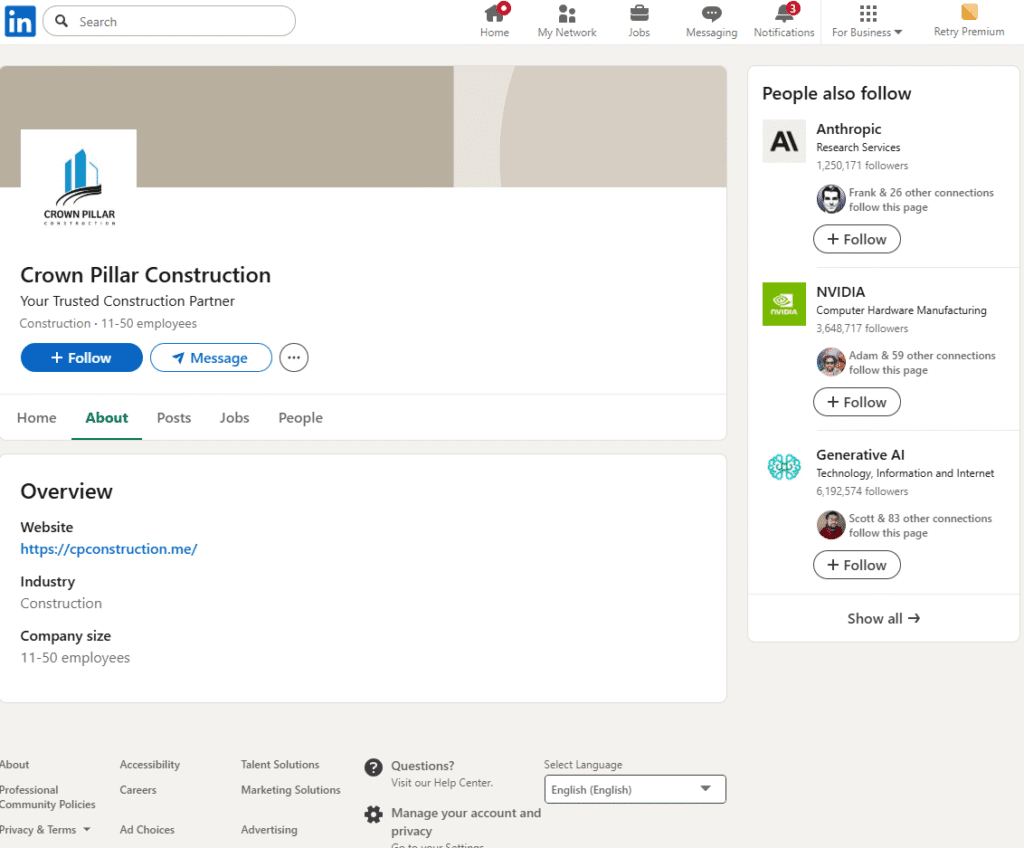Follow the NVIDIA page
Screen dimensions: 1024x848
(x=856, y=402)
